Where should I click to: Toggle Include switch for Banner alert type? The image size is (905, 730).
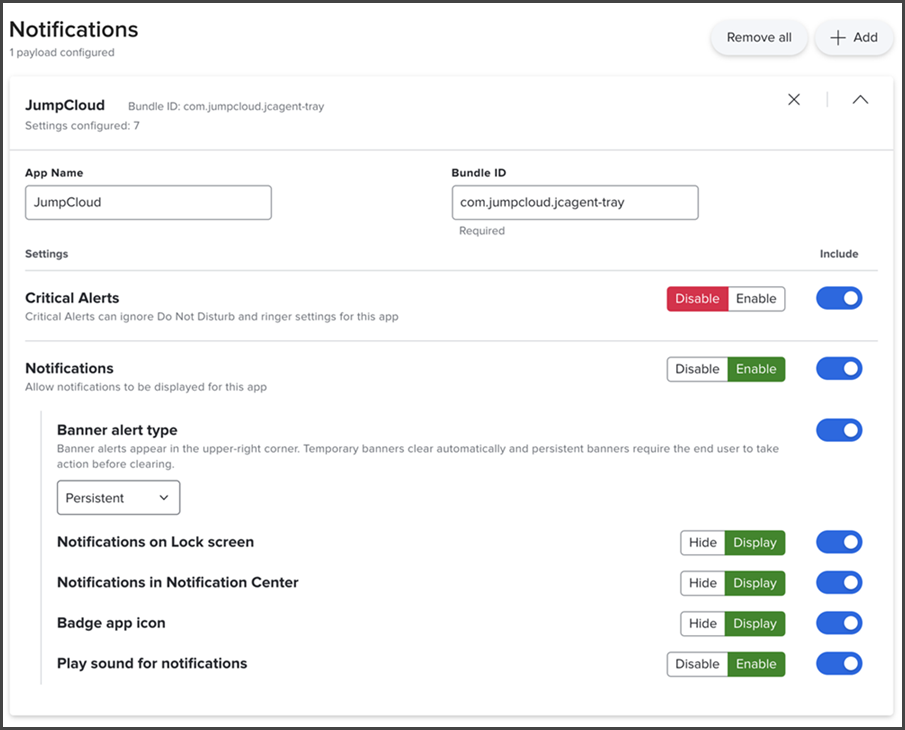(x=839, y=430)
